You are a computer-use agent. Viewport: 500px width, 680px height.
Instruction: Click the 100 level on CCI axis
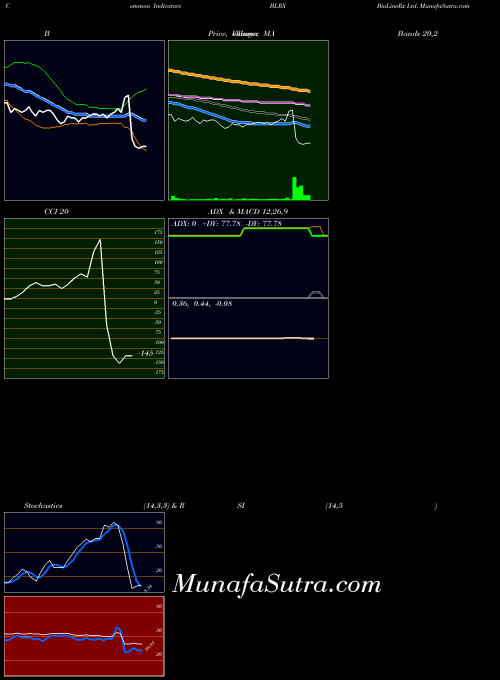pyautogui.click(x=159, y=262)
